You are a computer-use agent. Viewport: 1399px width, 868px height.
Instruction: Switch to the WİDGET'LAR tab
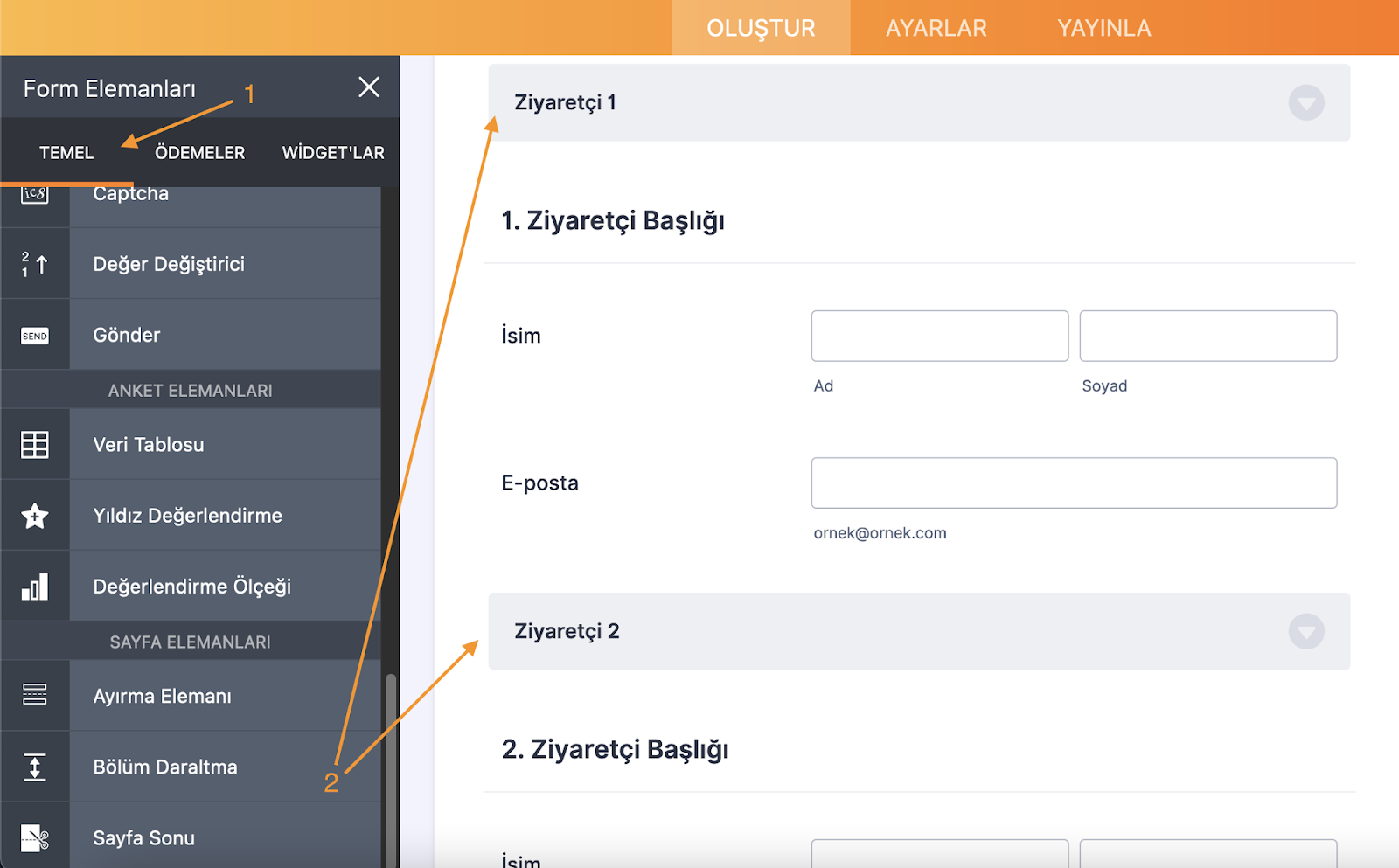[333, 153]
